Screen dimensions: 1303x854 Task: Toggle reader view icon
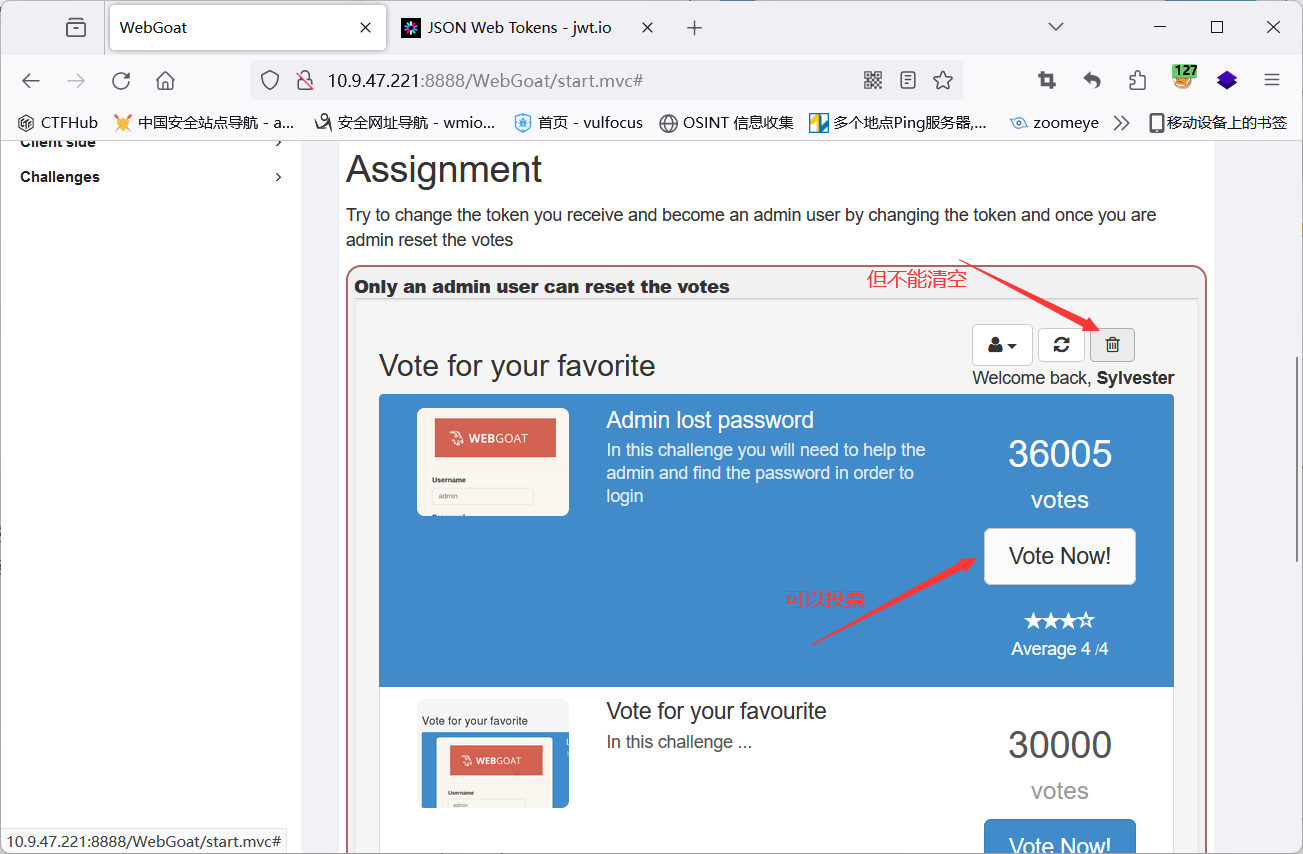tap(908, 81)
